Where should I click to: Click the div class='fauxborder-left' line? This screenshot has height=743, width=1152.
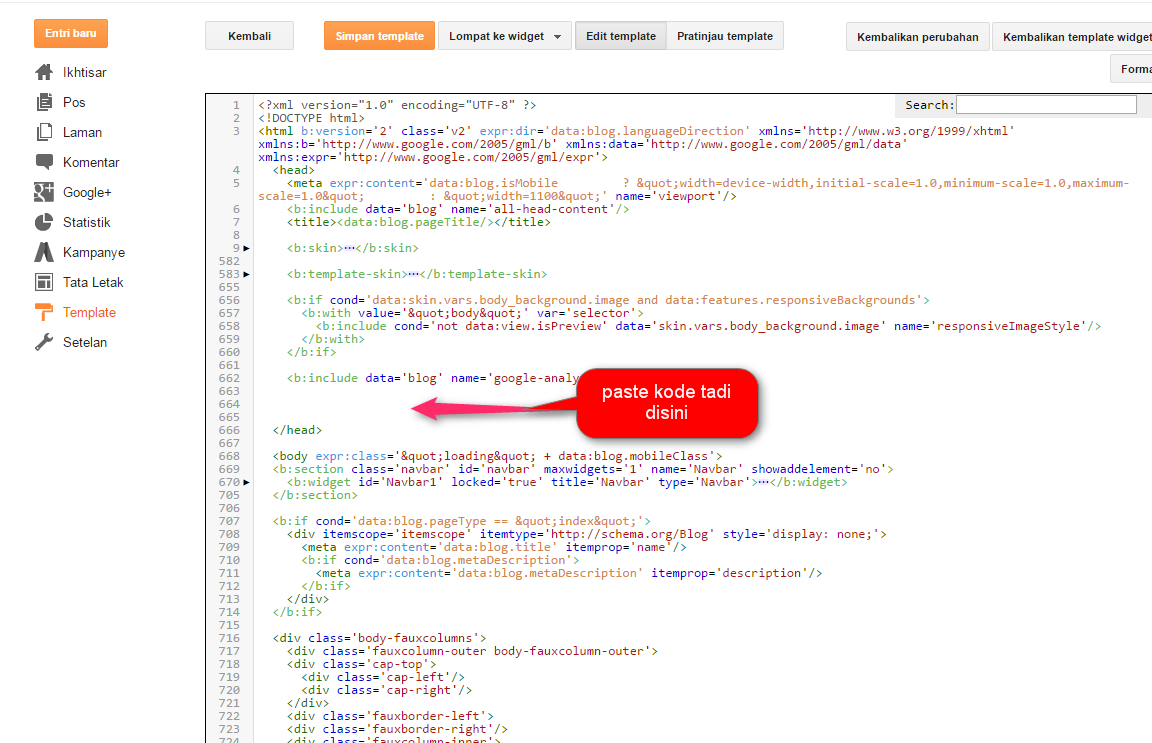390,716
